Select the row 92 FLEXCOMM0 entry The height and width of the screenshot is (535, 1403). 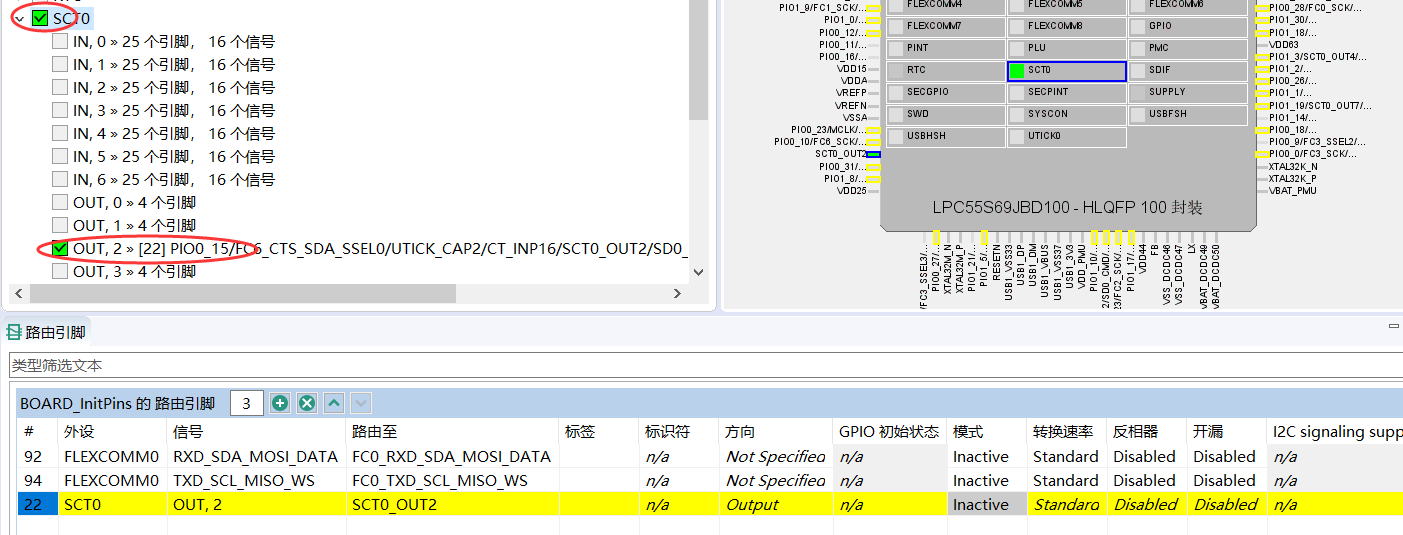tap(113, 456)
